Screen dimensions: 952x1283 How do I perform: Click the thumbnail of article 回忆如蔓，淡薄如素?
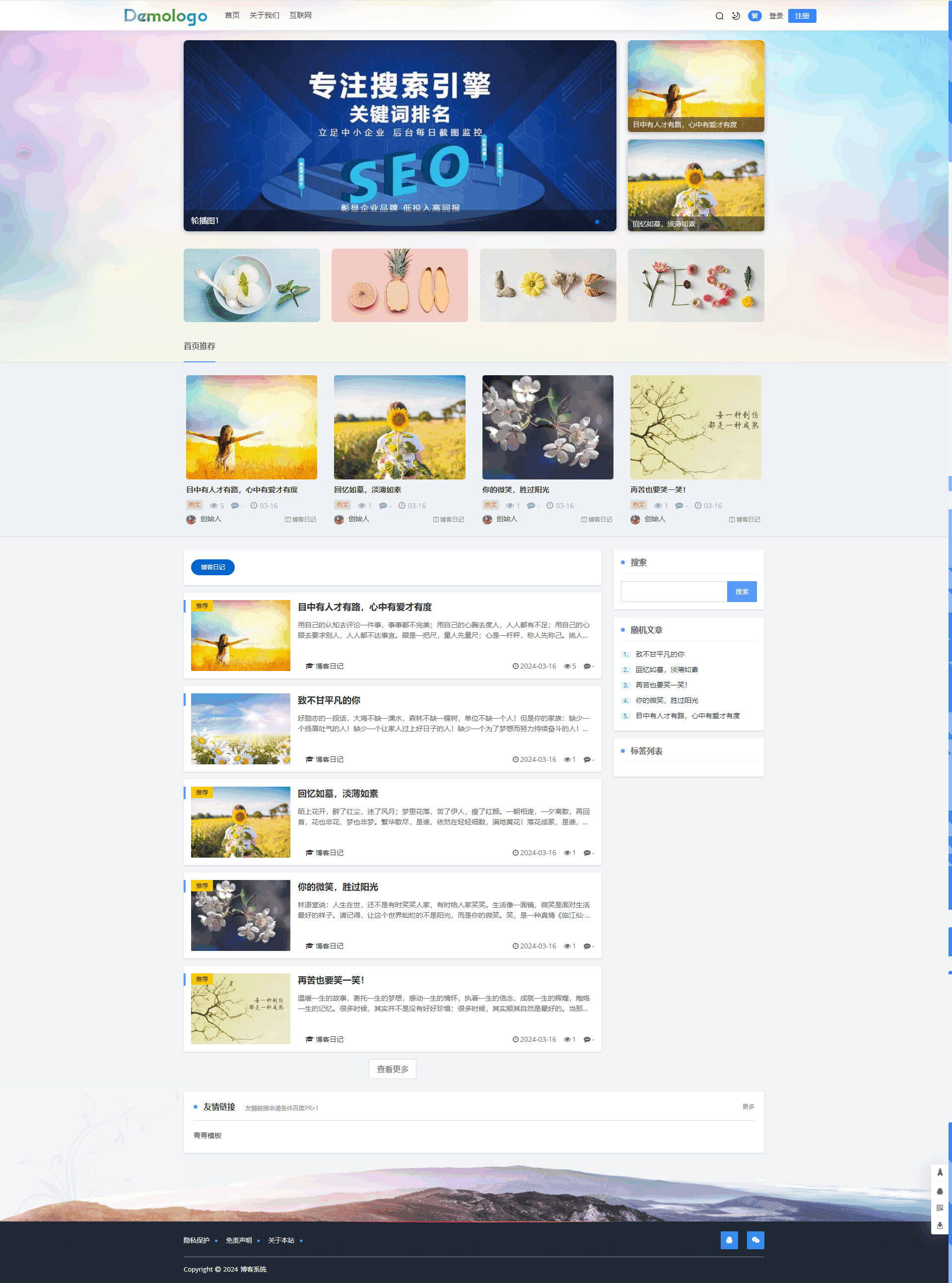click(x=240, y=822)
